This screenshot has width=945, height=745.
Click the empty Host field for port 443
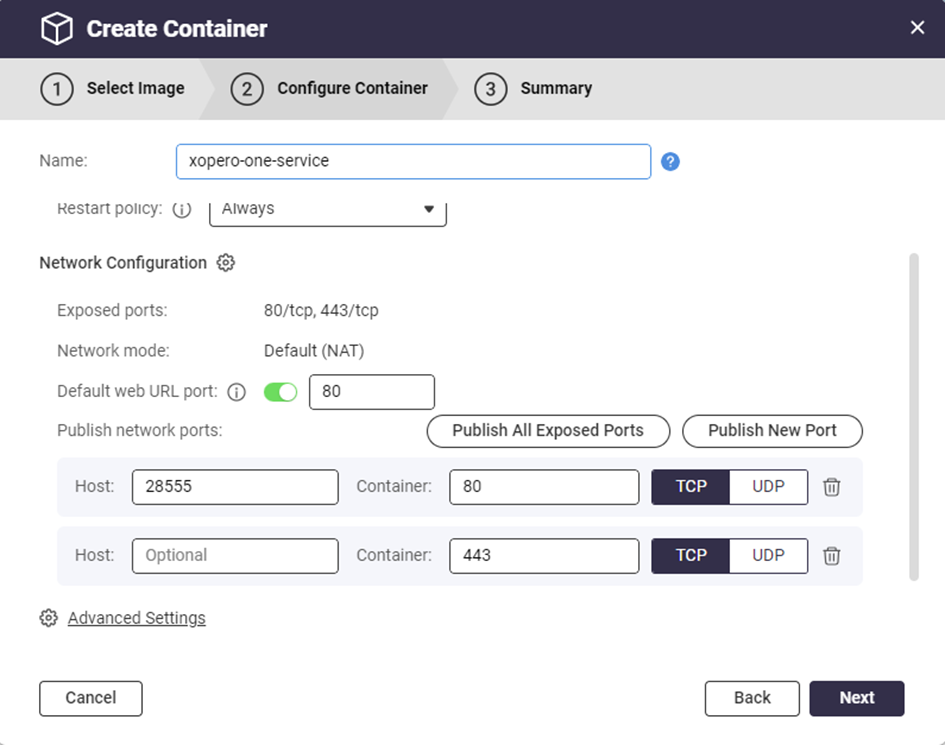[235, 556]
